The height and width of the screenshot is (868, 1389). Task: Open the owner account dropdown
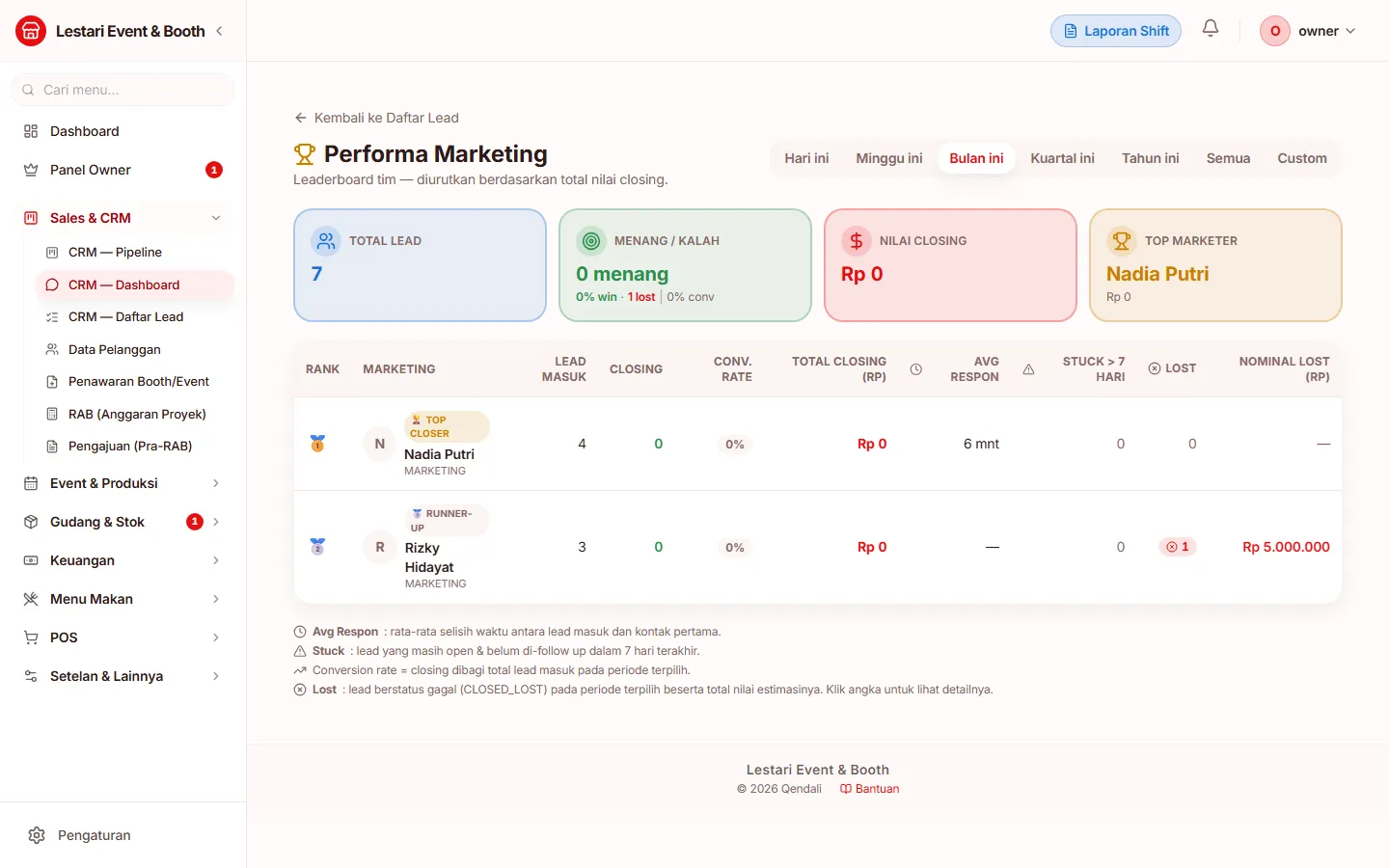(x=1308, y=31)
